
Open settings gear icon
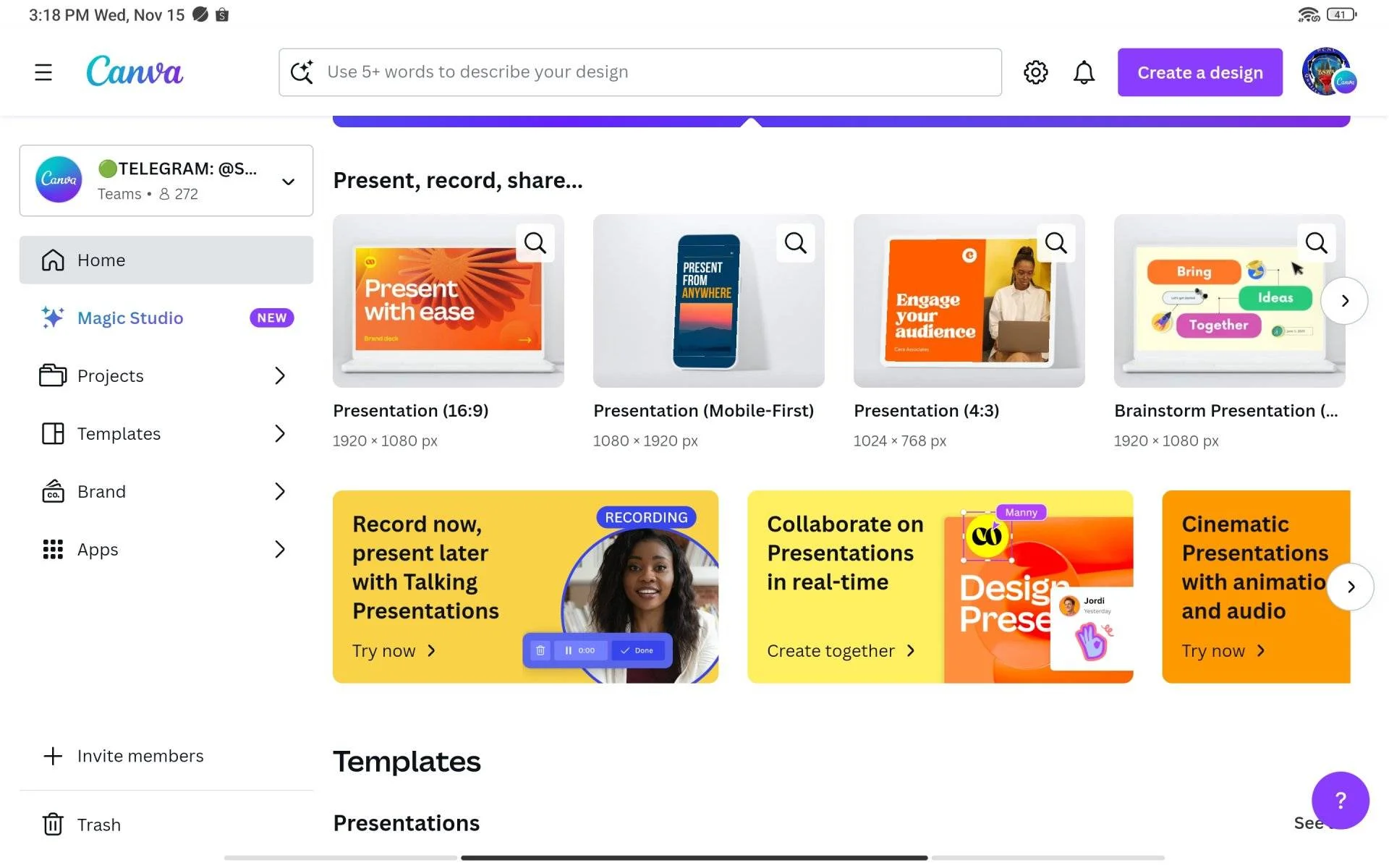(x=1035, y=72)
